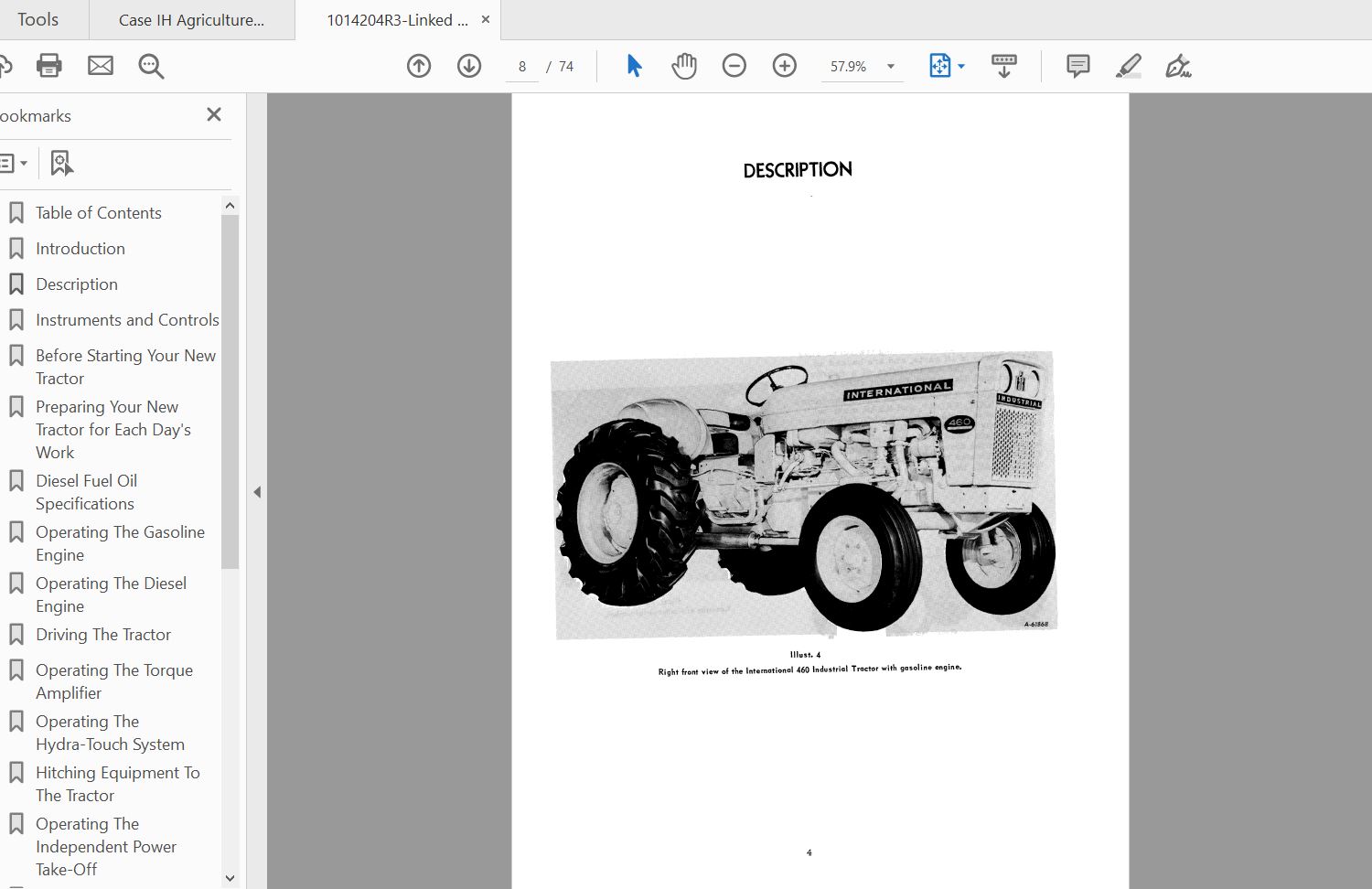The image size is (1372, 889).
Task: Open the bookmark options menu dropdown
Action: [13, 164]
